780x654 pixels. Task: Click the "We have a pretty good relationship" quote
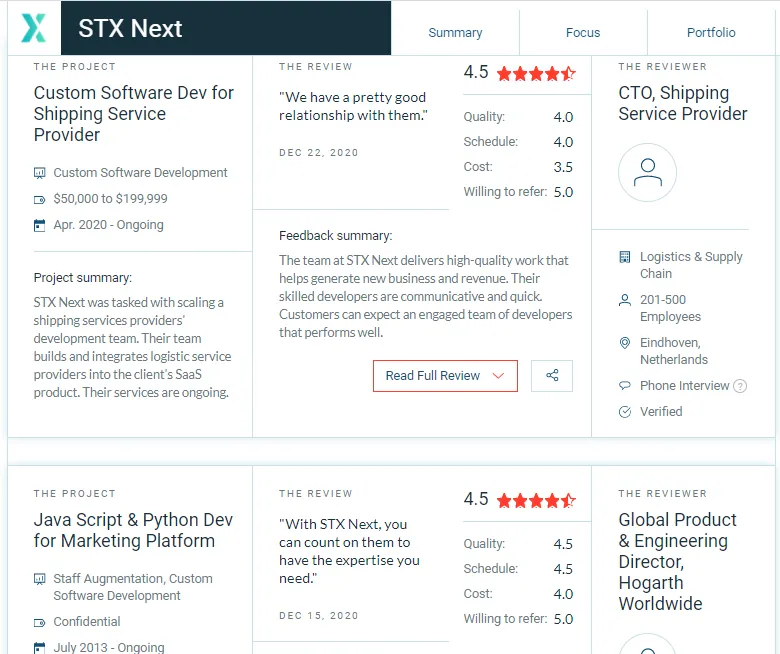point(353,106)
